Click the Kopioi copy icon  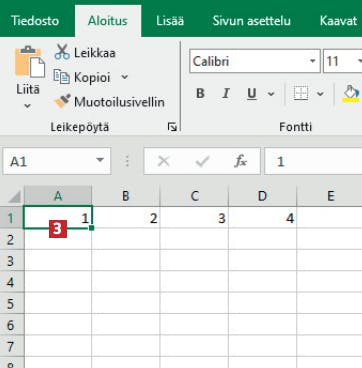click(62, 77)
